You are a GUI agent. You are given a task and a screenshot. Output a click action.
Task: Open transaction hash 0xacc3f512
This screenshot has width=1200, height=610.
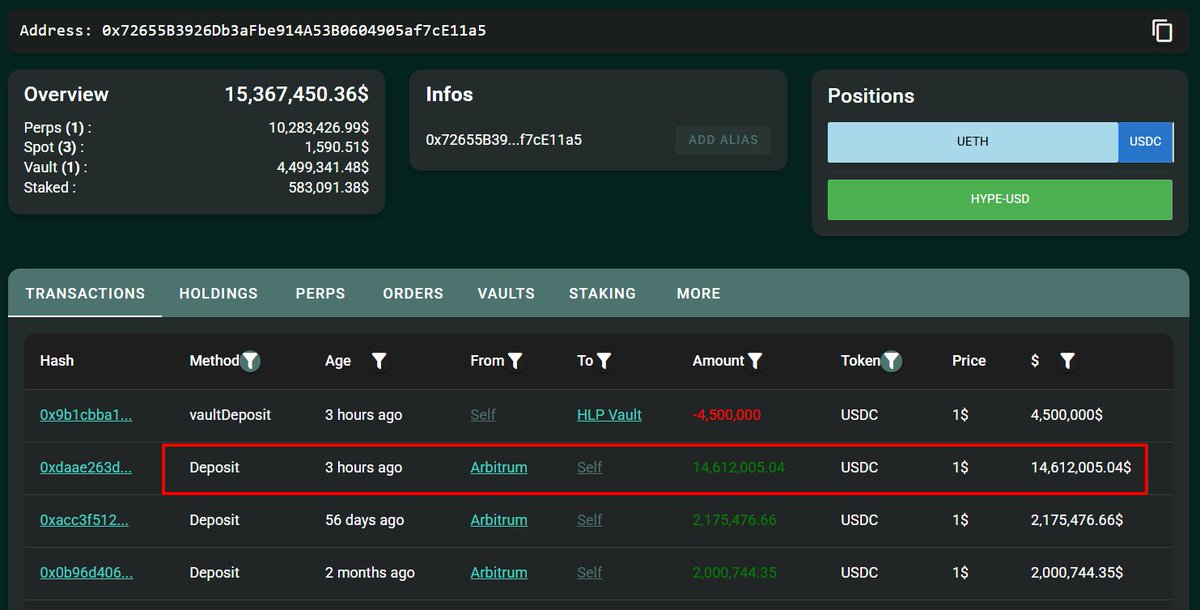click(84, 520)
